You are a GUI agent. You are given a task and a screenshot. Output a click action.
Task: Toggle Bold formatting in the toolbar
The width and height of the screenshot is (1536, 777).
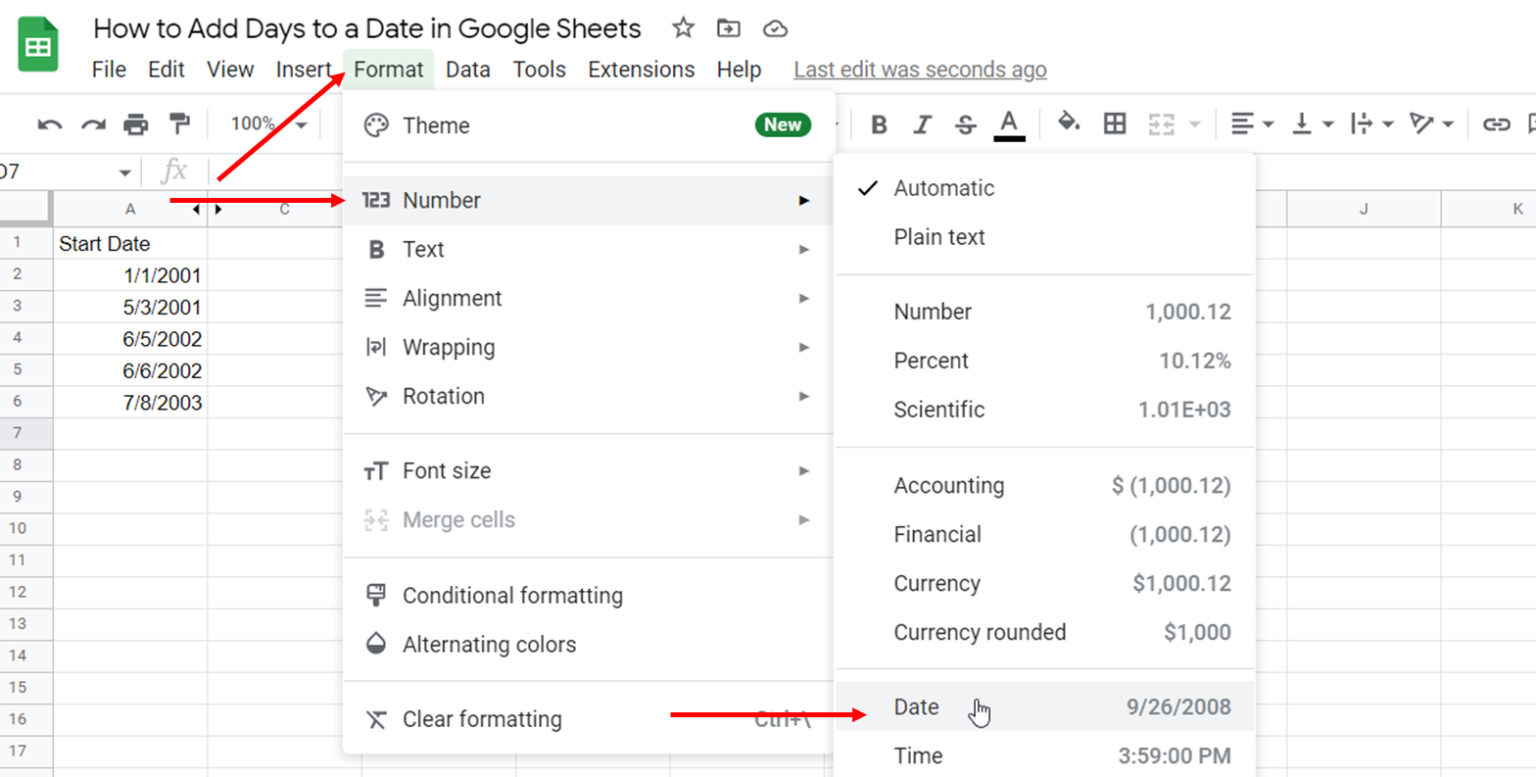click(x=879, y=125)
